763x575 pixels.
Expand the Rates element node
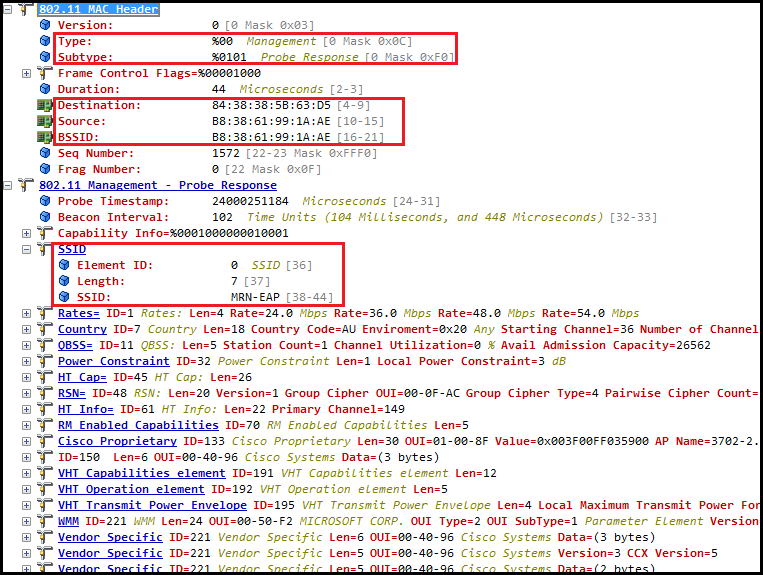(27, 313)
